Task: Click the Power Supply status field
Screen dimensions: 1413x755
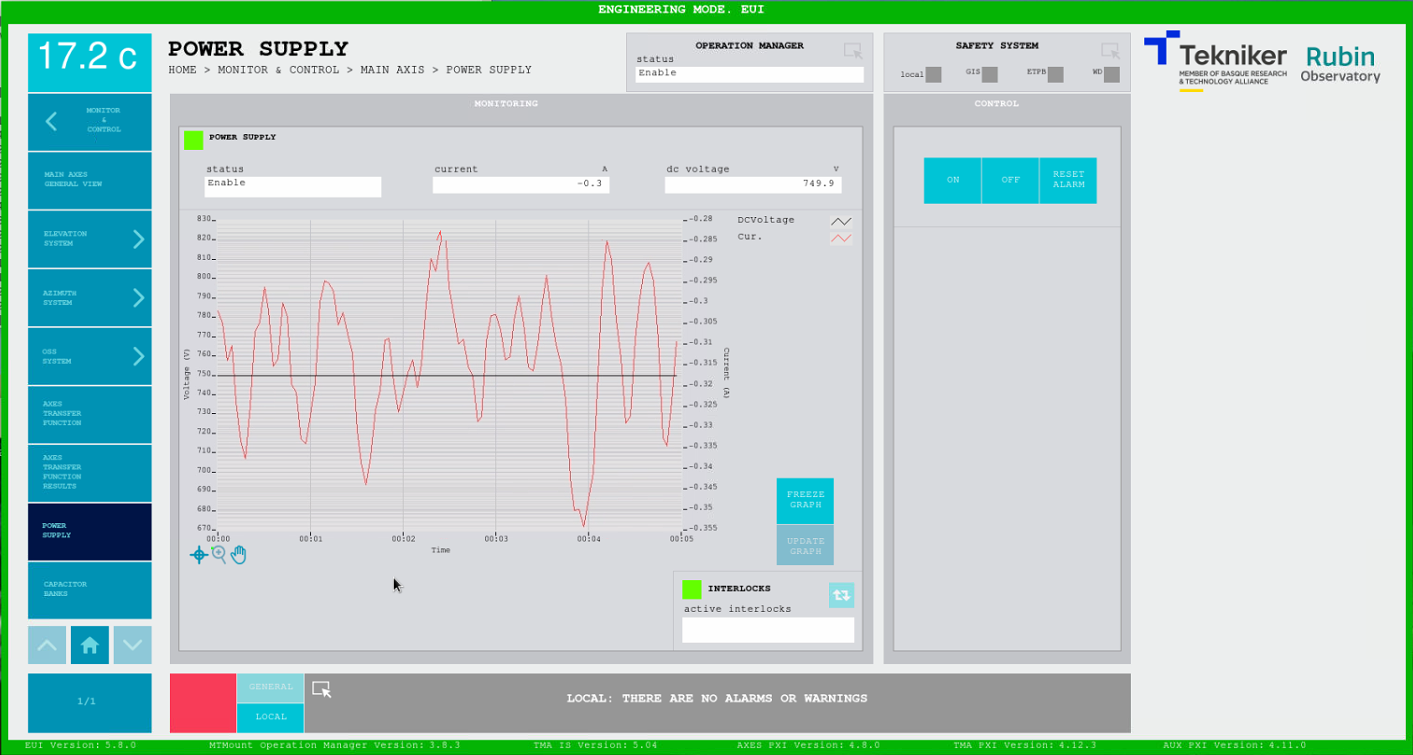Action: pos(293,186)
